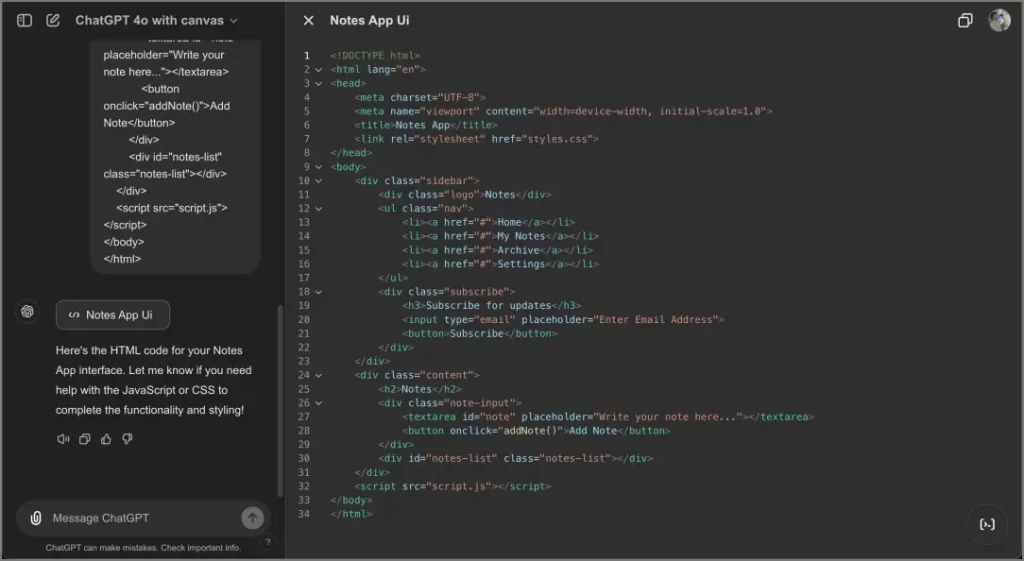The height and width of the screenshot is (561, 1024).
Task: Click the chat panel vertical scrollbar
Action: 279,400
